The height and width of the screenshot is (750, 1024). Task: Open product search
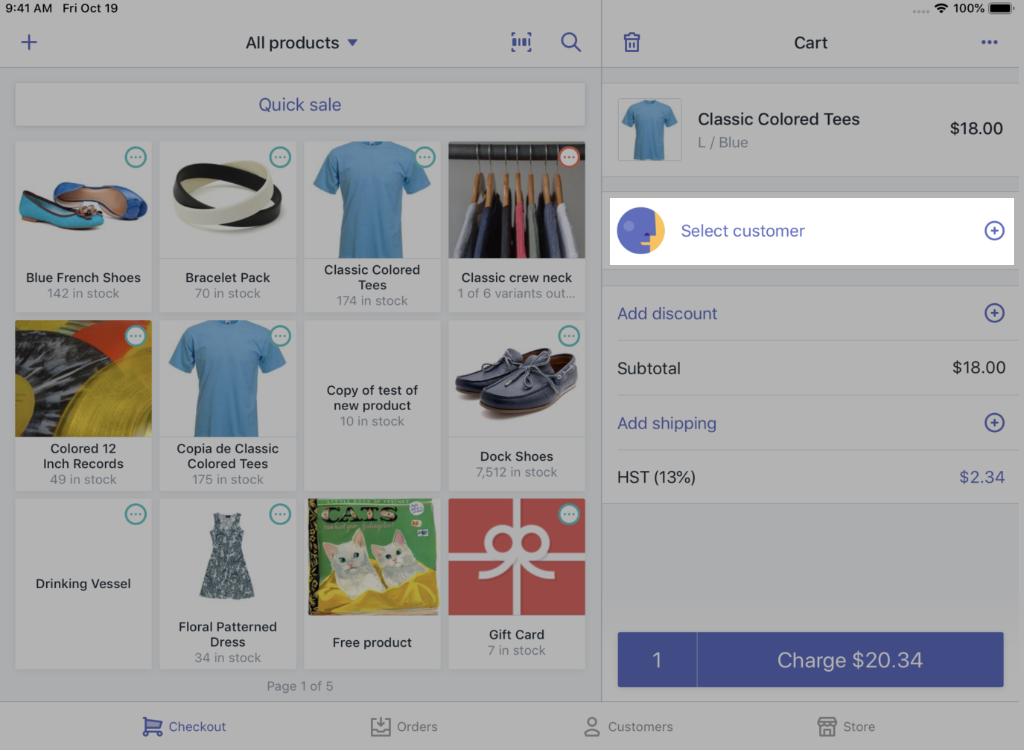tap(571, 42)
